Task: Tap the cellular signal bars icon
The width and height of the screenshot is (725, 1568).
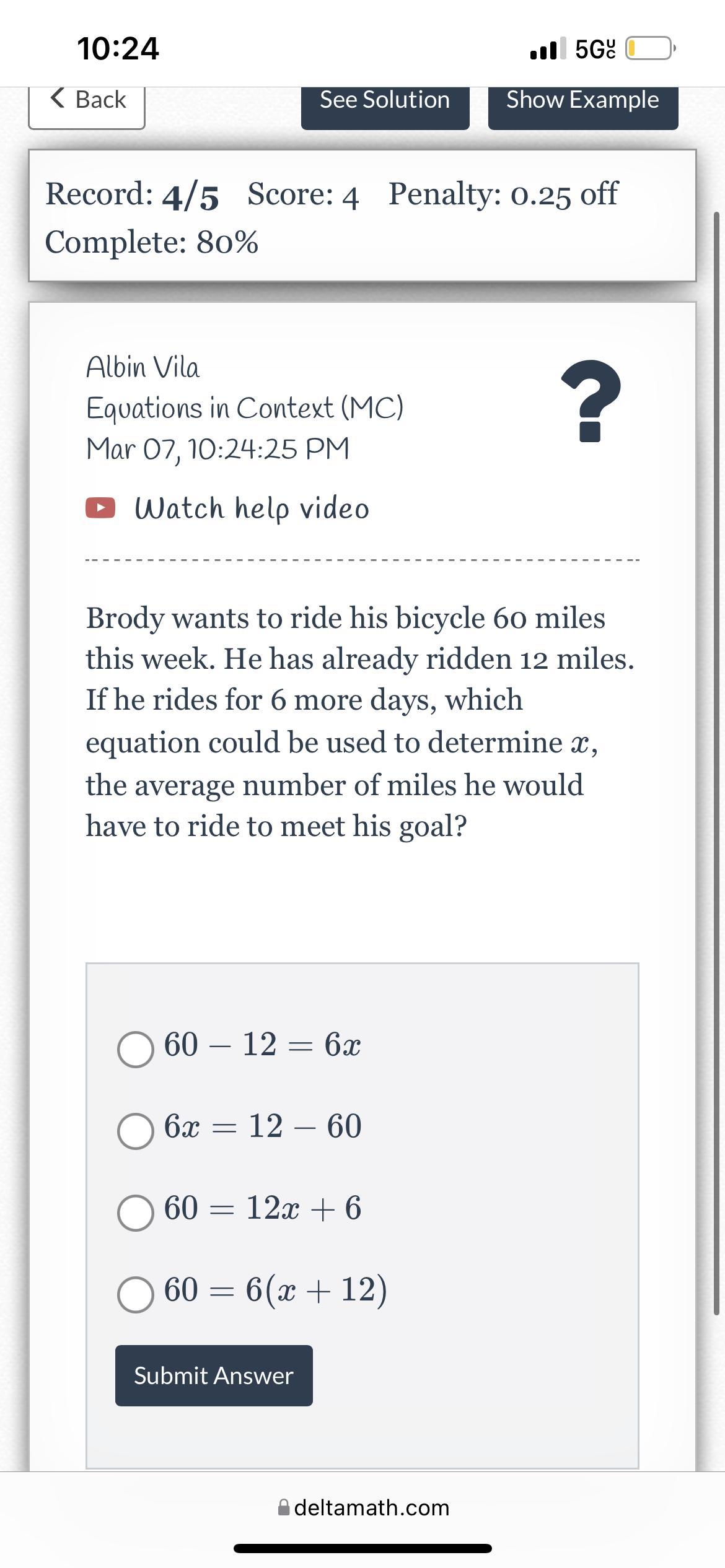Action: (x=548, y=48)
